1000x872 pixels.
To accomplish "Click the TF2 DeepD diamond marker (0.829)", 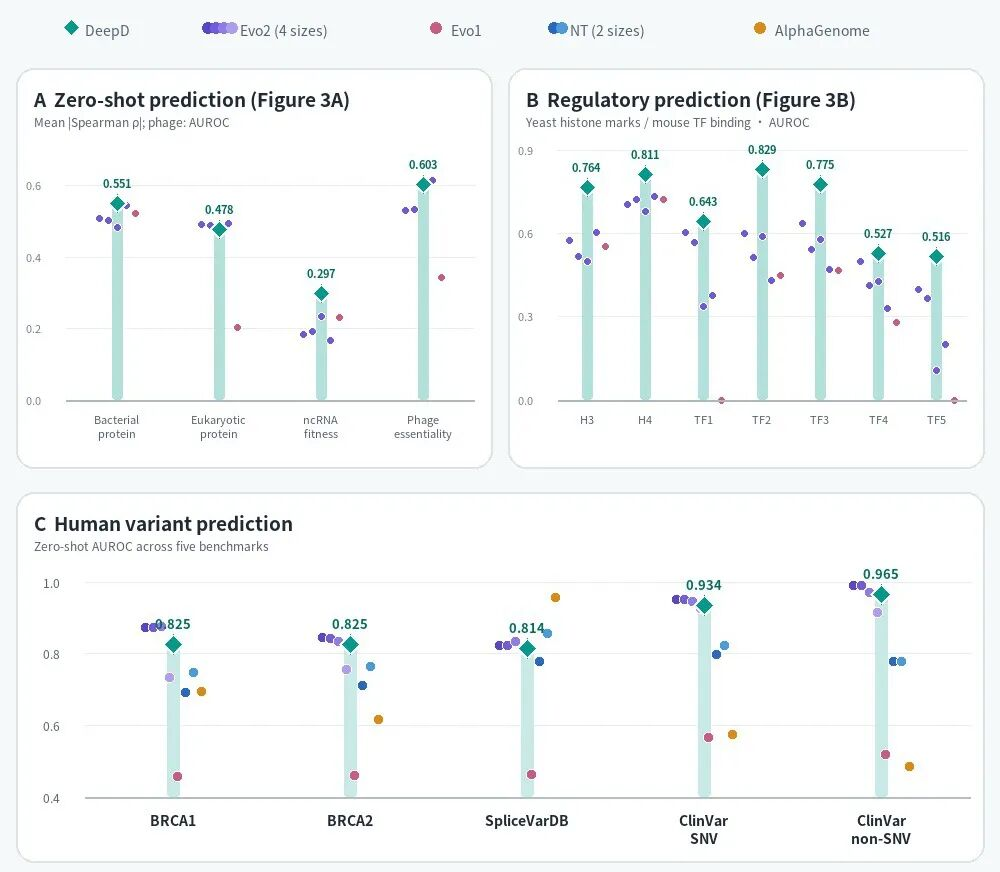I will click(x=762, y=170).
